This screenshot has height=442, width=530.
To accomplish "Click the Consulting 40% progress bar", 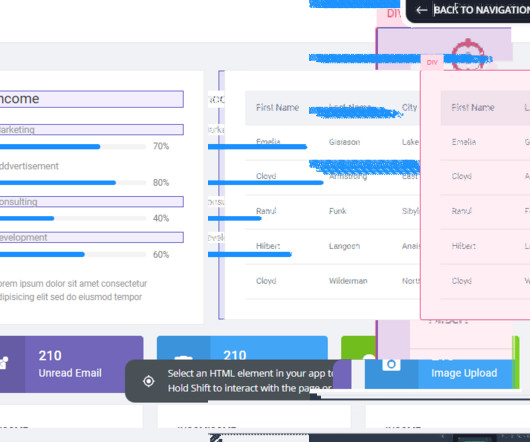I will tap(73, 218).
